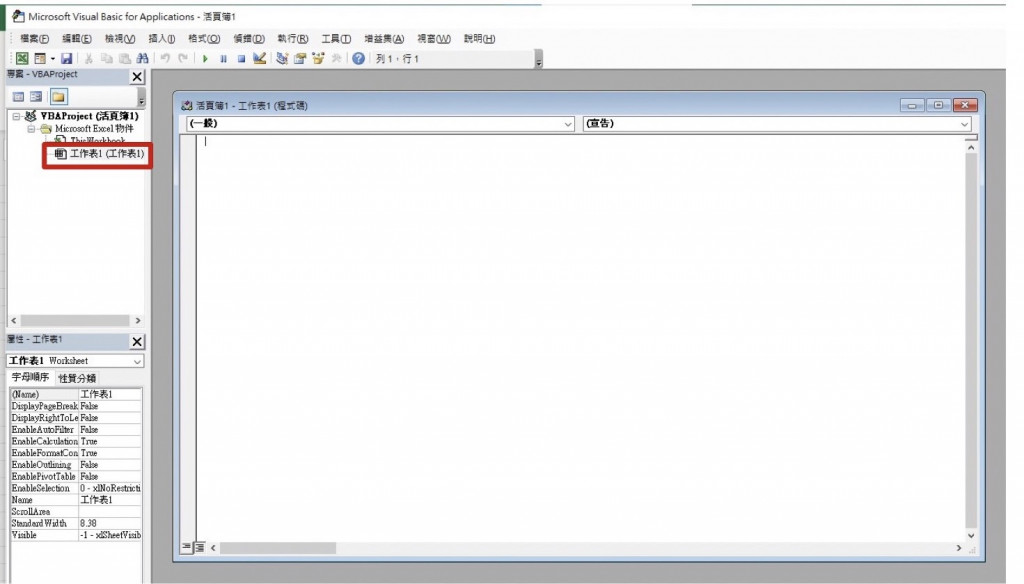Open the 檢視(V) menu
This screenshot has height=584, width=1024.
(x=120, y=39)
